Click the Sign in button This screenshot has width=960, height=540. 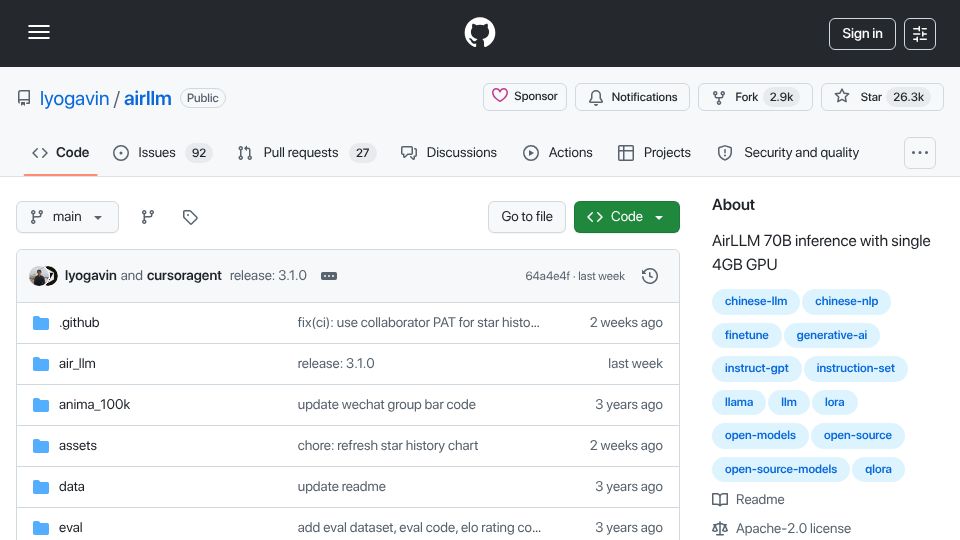click(862, 34)
